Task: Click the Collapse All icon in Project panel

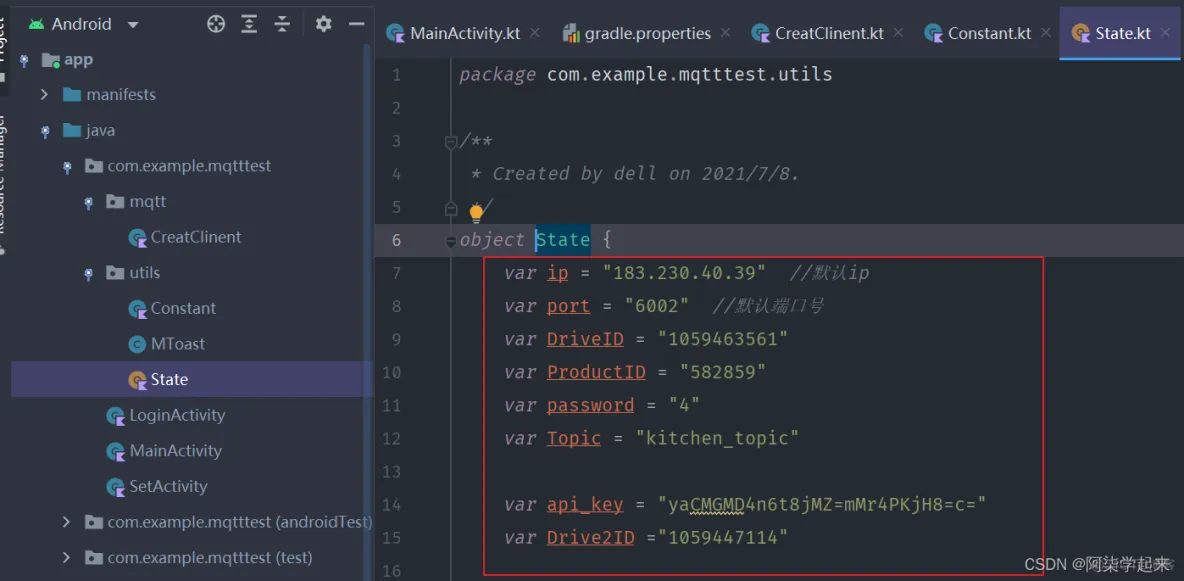Action: pyautogui.click(x=282, y=24)
